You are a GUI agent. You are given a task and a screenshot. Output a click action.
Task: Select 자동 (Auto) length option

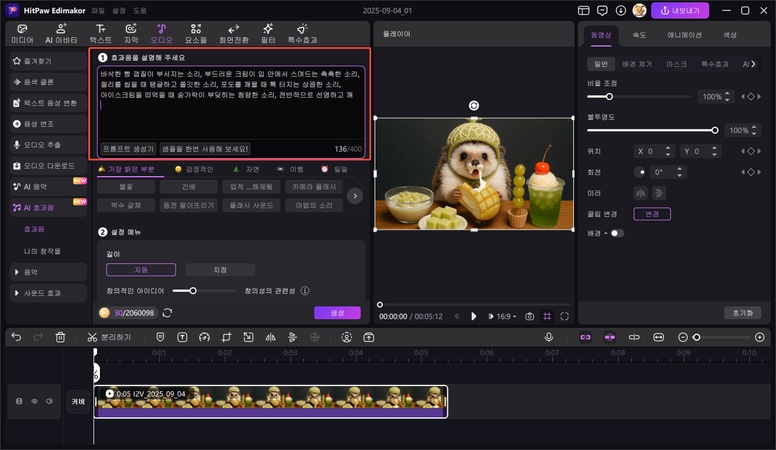141,270
